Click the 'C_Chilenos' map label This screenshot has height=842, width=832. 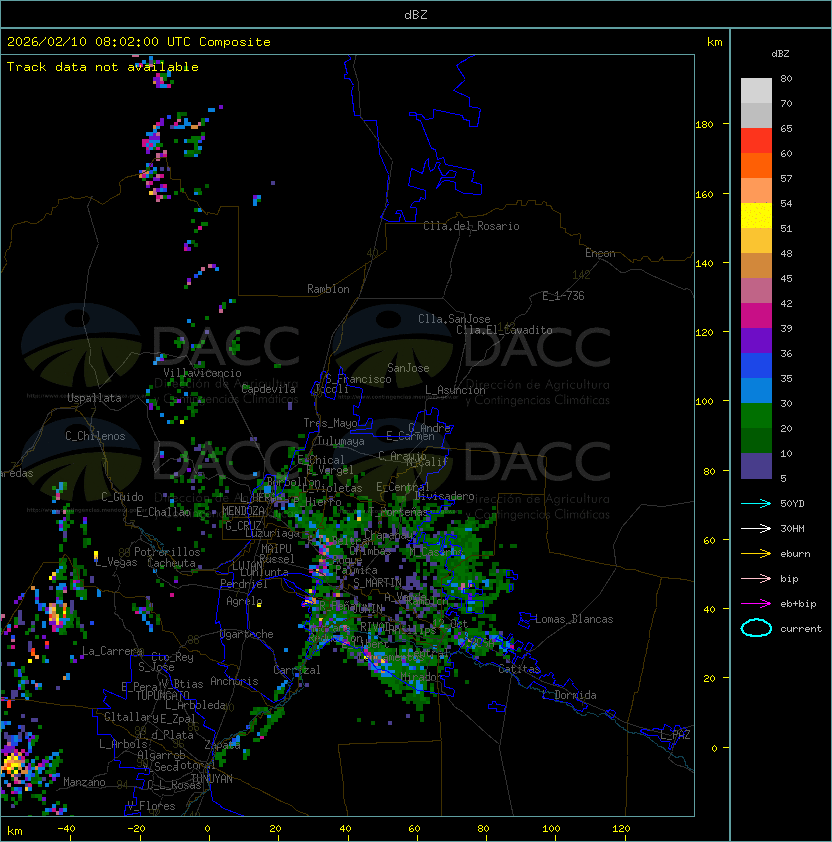(95, 436)
